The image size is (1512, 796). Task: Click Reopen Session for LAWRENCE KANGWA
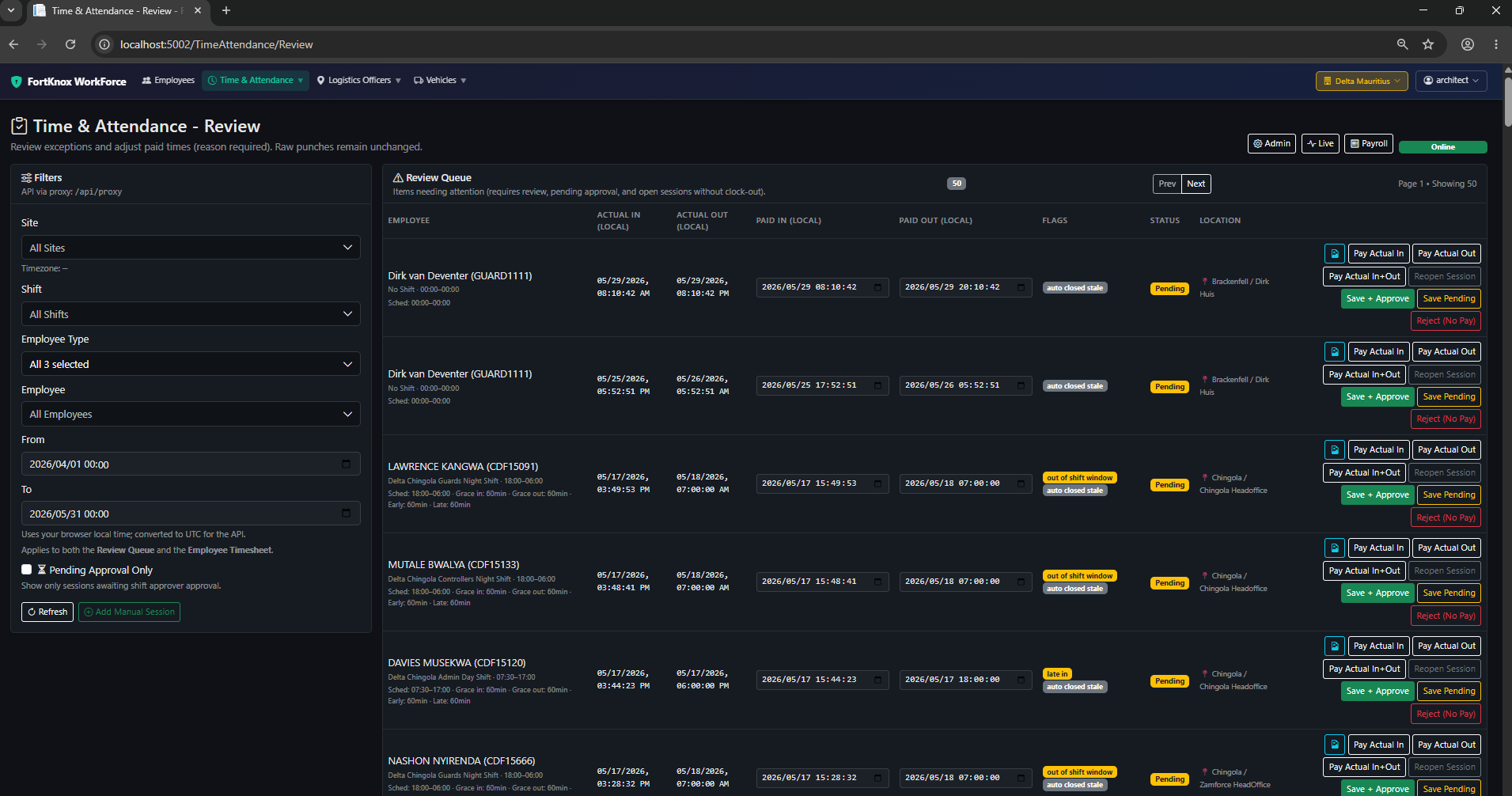(x=1444, y=473)
